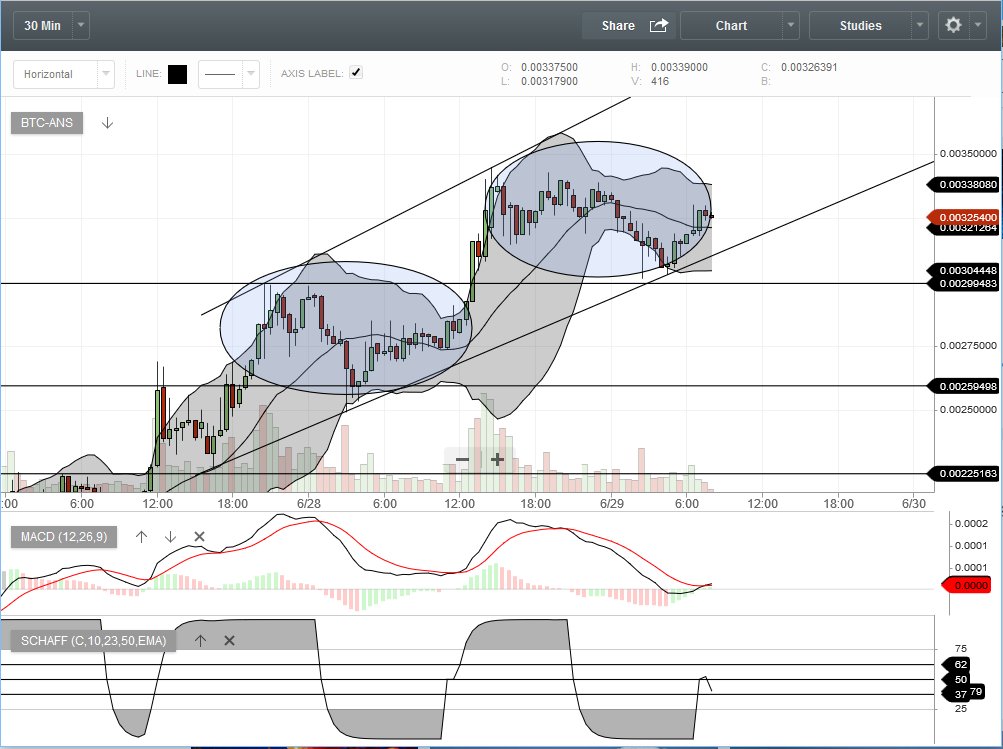1003x749 pixels.
Task: Move SCHAFF panel up with arrow
Action: 200,640
